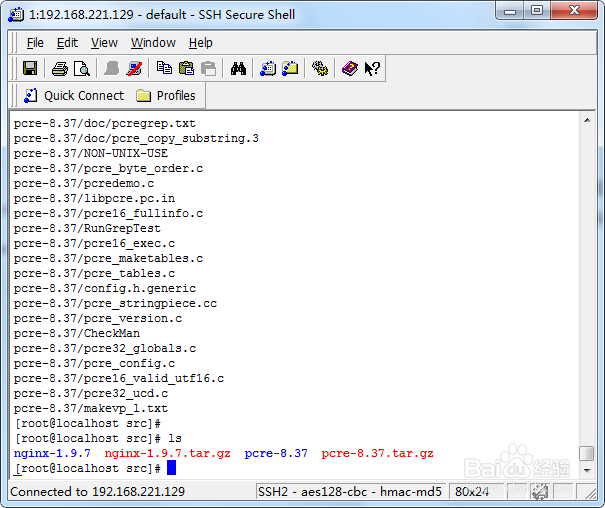Open Find with binoculars icon
Viewport: 605px width, 508px height.
pos(238,69)
